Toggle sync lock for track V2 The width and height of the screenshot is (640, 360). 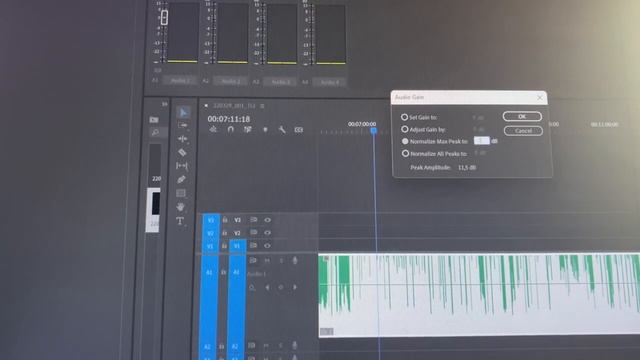(x=253, y=232)
